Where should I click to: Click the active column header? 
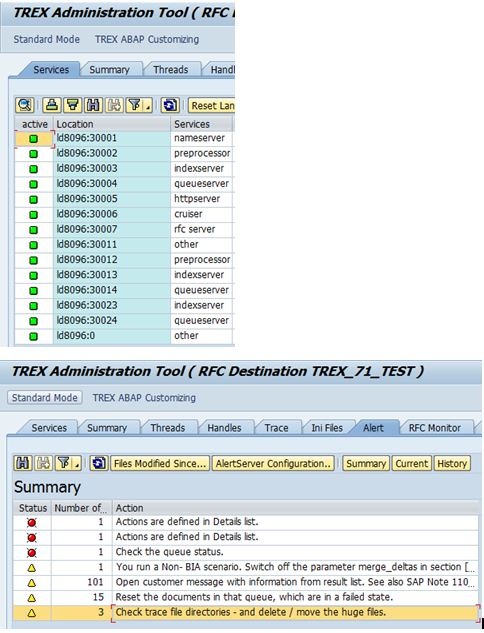34,124
